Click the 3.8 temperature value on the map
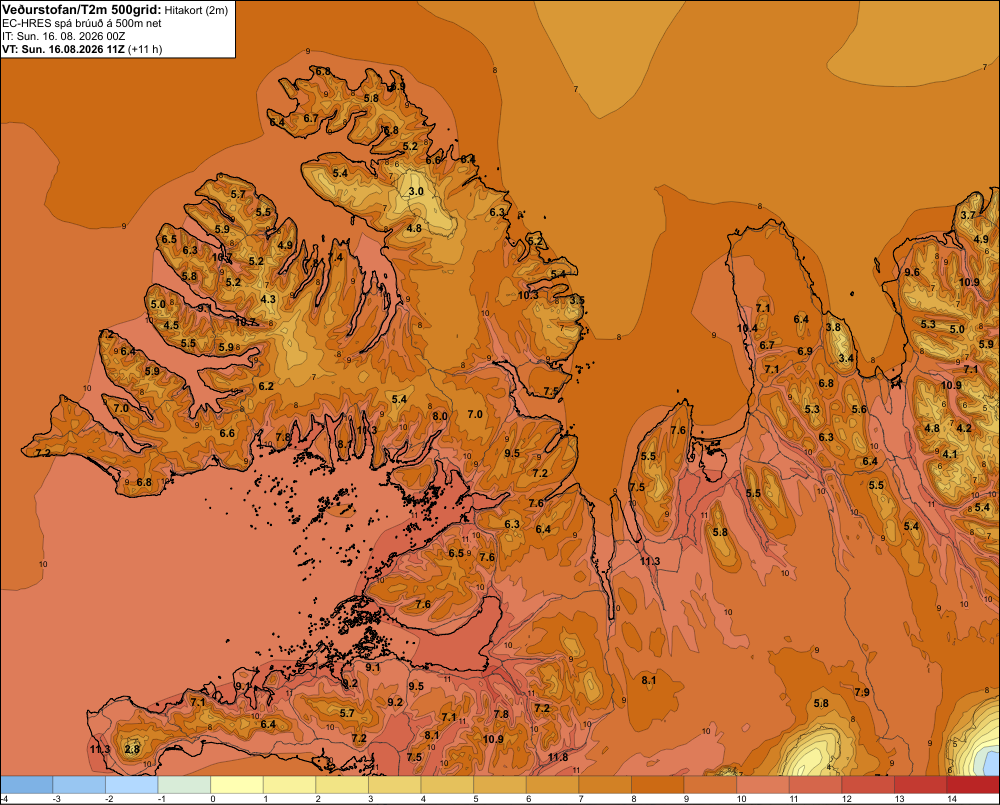 tap(833, 327)
